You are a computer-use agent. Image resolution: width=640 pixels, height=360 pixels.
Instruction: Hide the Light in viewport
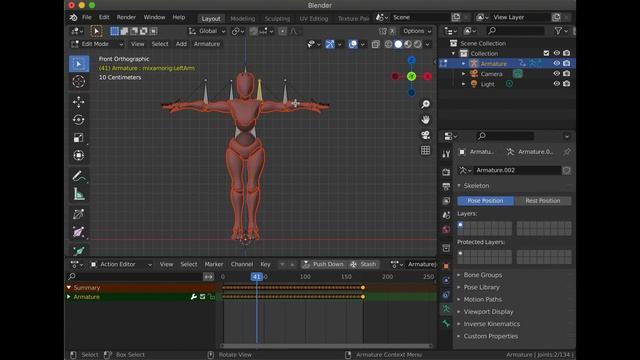click(556, 84)
